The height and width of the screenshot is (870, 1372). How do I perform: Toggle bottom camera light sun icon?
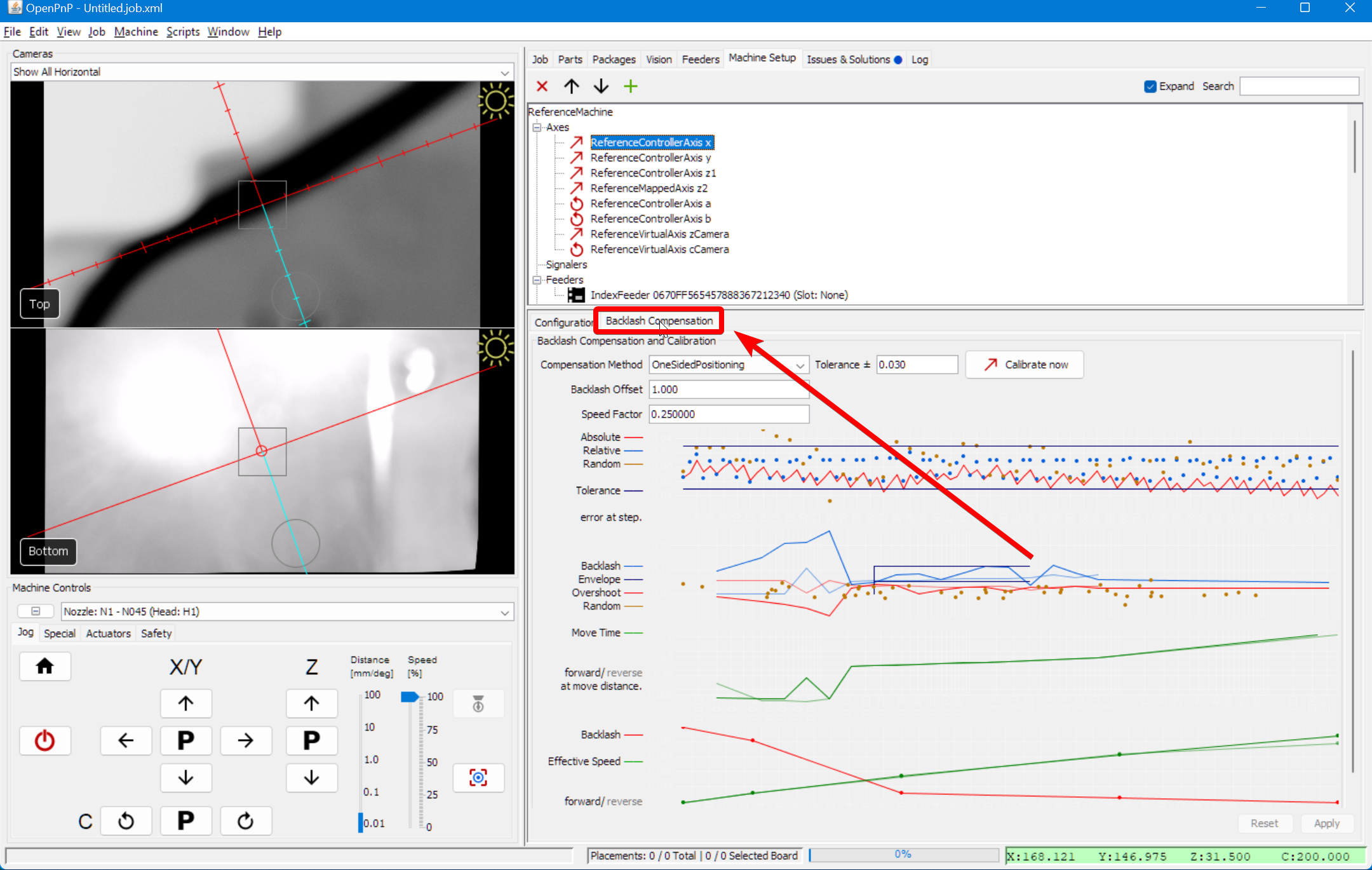(495, 348)
